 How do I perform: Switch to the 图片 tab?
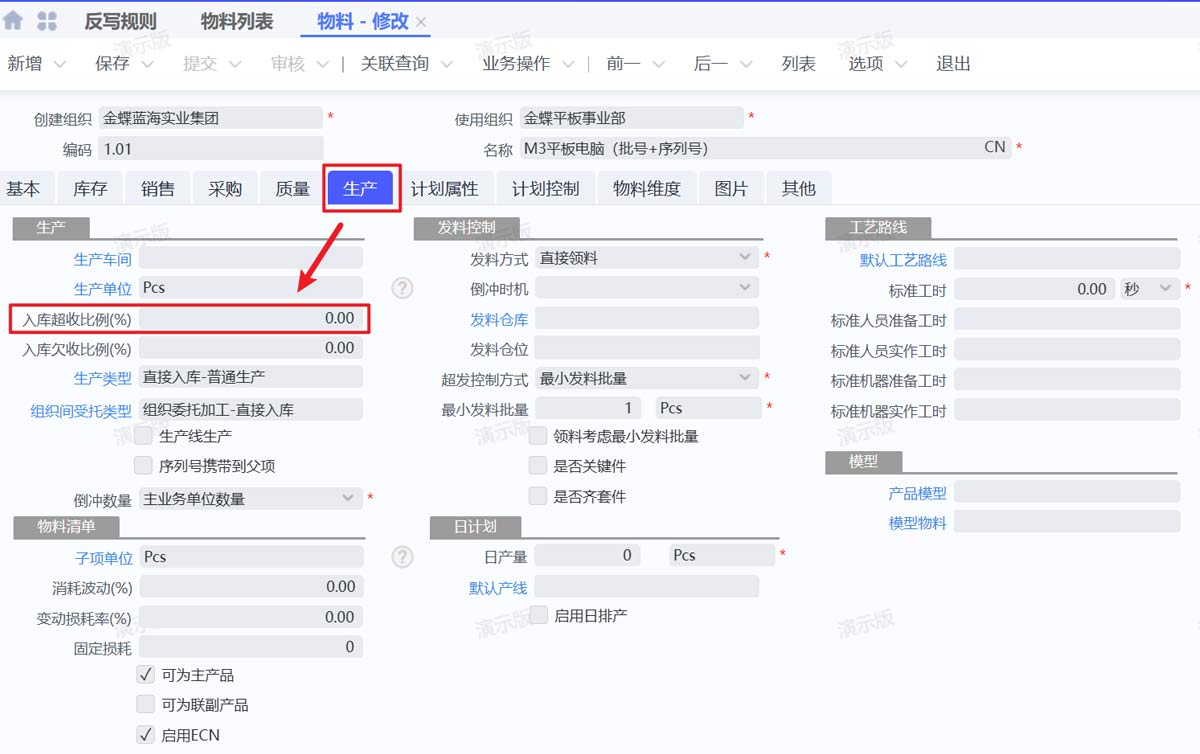pyautogui.click(x=731, y=187)
